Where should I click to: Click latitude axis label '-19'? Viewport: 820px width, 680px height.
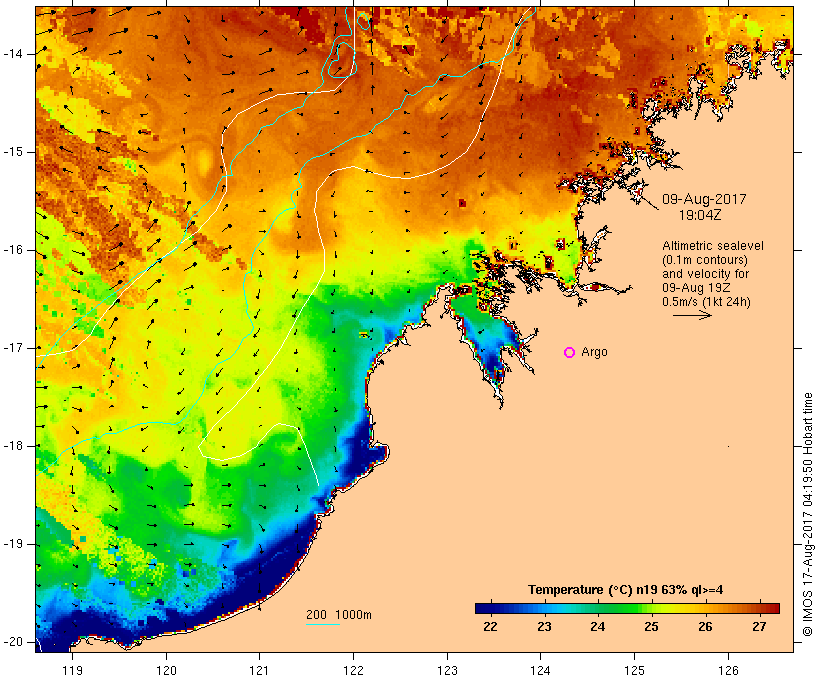tap(12, 544)
